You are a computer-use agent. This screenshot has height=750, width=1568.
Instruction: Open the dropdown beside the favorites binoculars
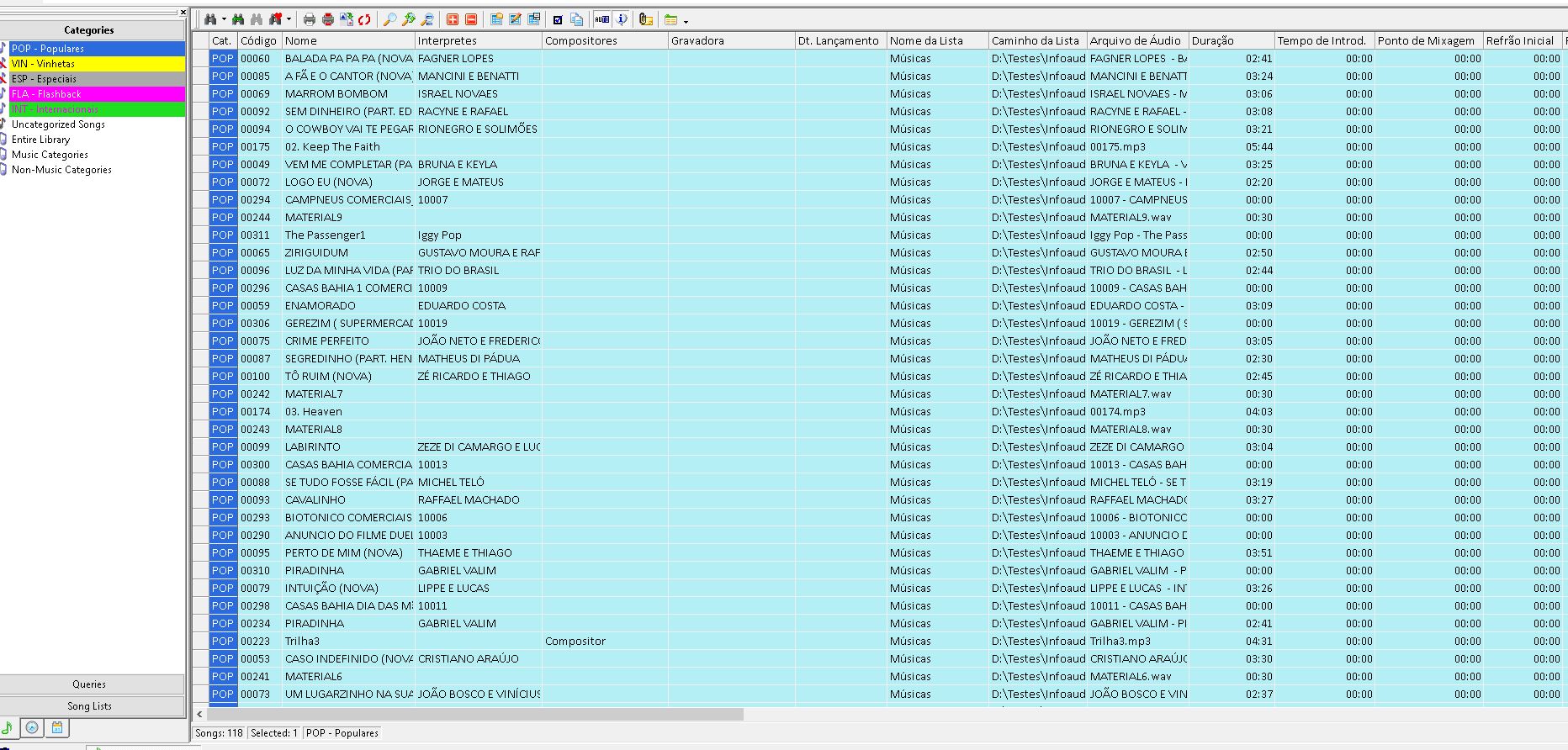[289, 19]
